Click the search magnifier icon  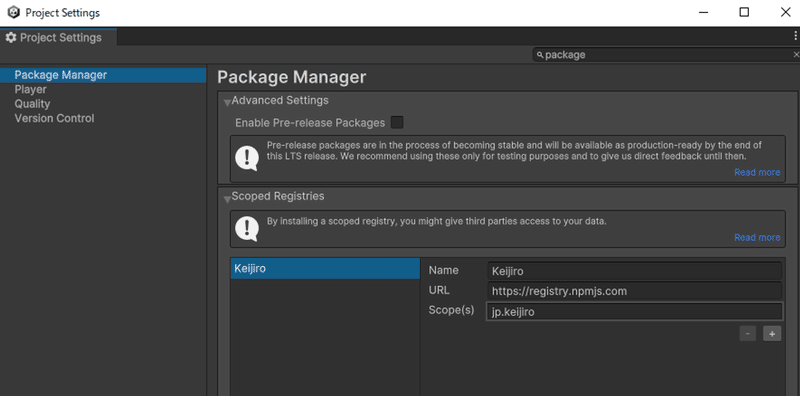pos(540,55)
